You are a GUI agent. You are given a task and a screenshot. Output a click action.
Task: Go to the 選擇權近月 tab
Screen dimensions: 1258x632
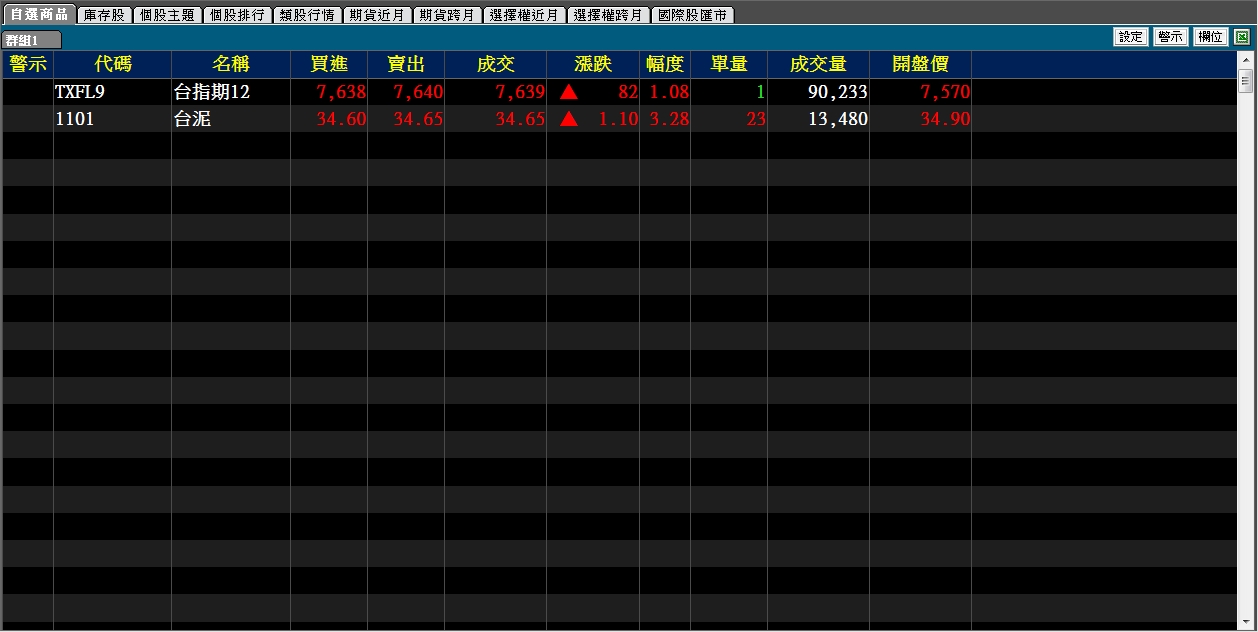point(524,15)
